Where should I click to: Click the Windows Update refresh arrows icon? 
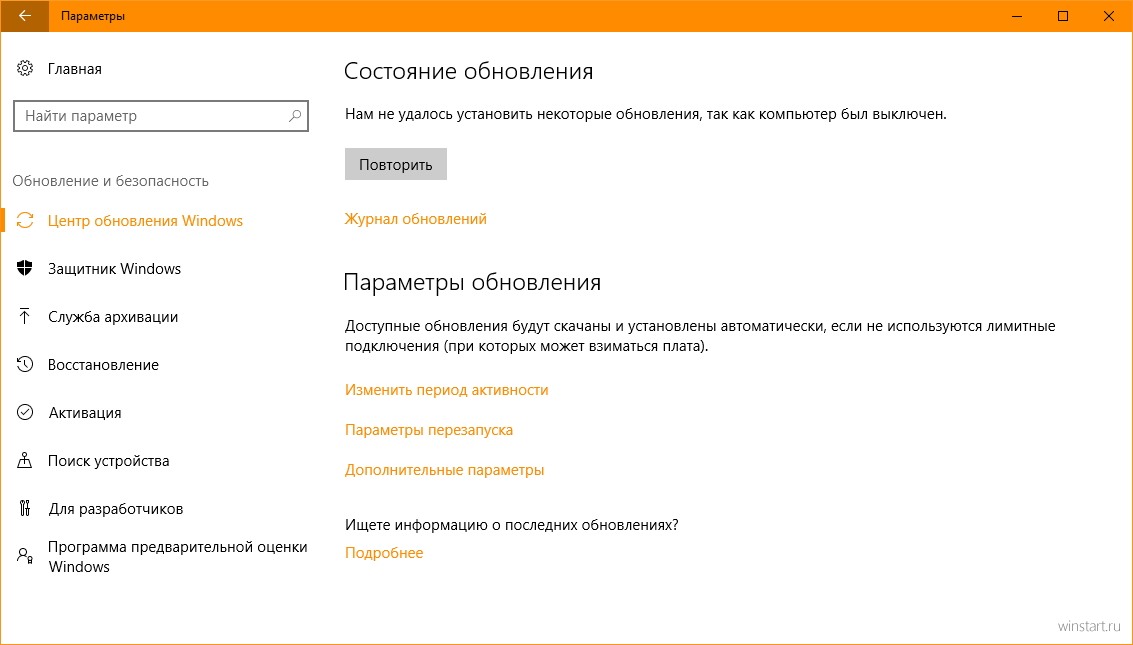[x=25, y=220]
